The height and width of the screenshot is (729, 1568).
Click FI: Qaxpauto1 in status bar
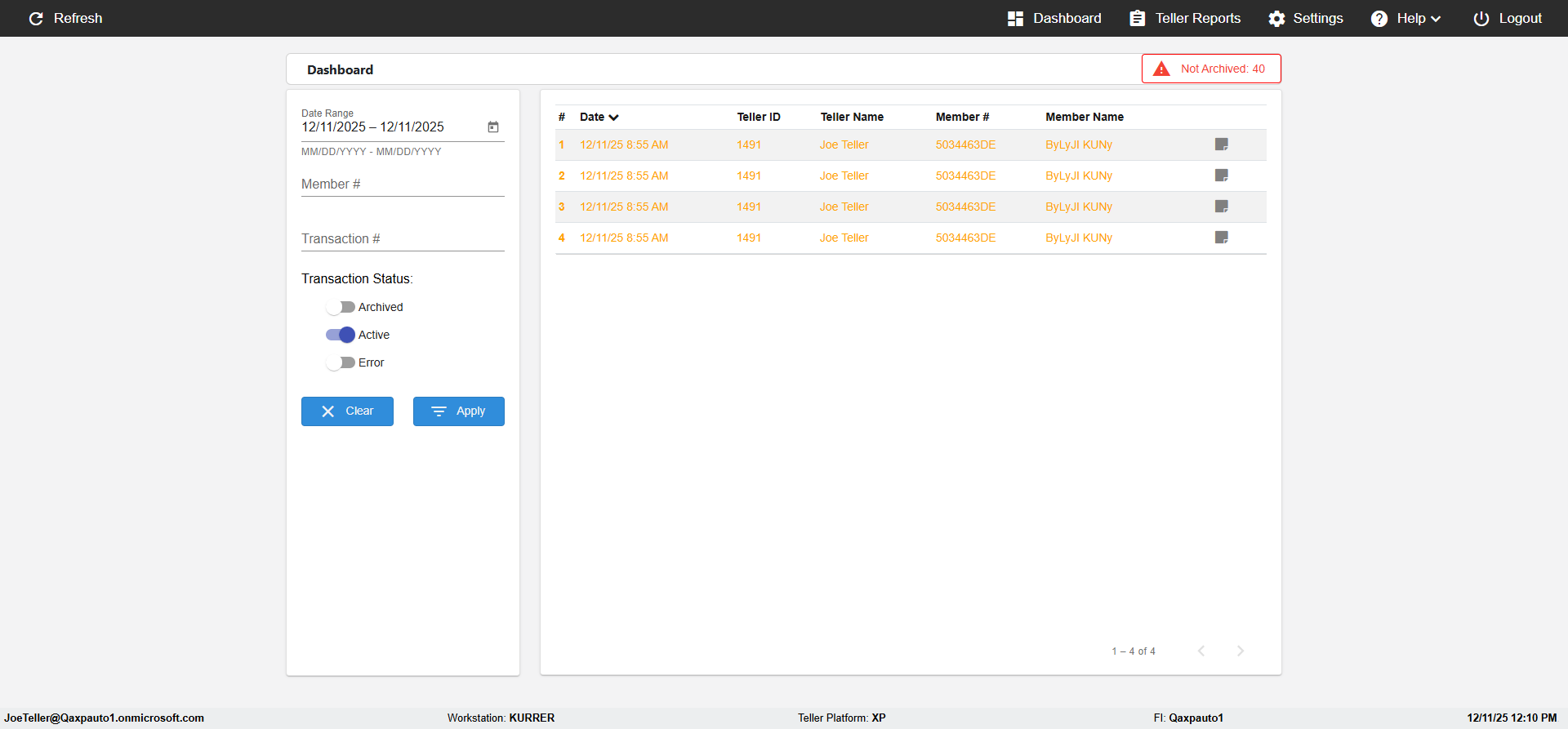pos(1188,718)
